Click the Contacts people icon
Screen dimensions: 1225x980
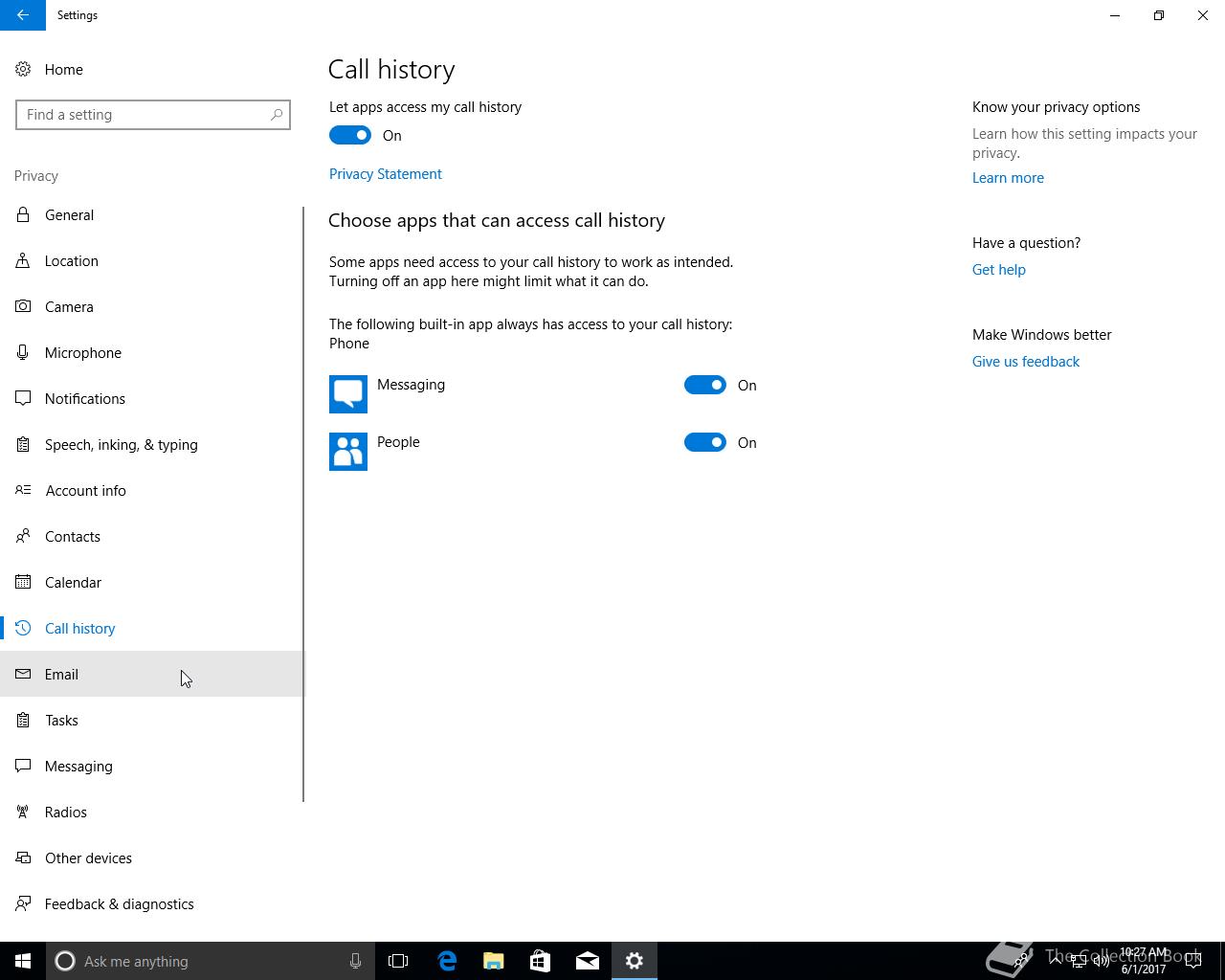click(23, 536)
